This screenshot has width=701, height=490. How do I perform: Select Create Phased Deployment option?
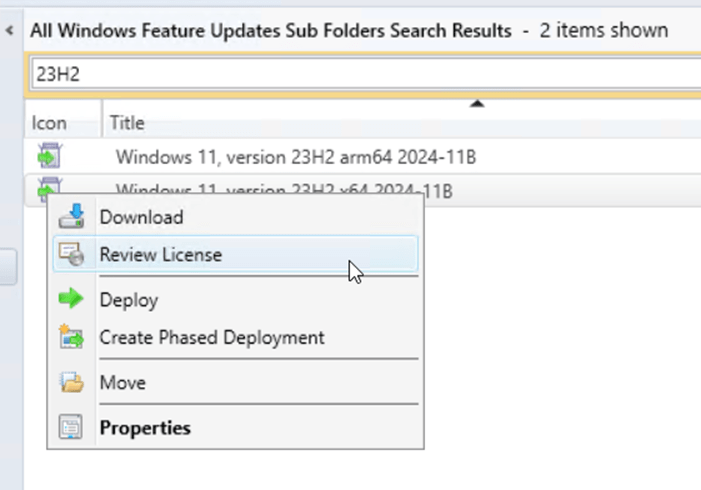tap(211, 338)
